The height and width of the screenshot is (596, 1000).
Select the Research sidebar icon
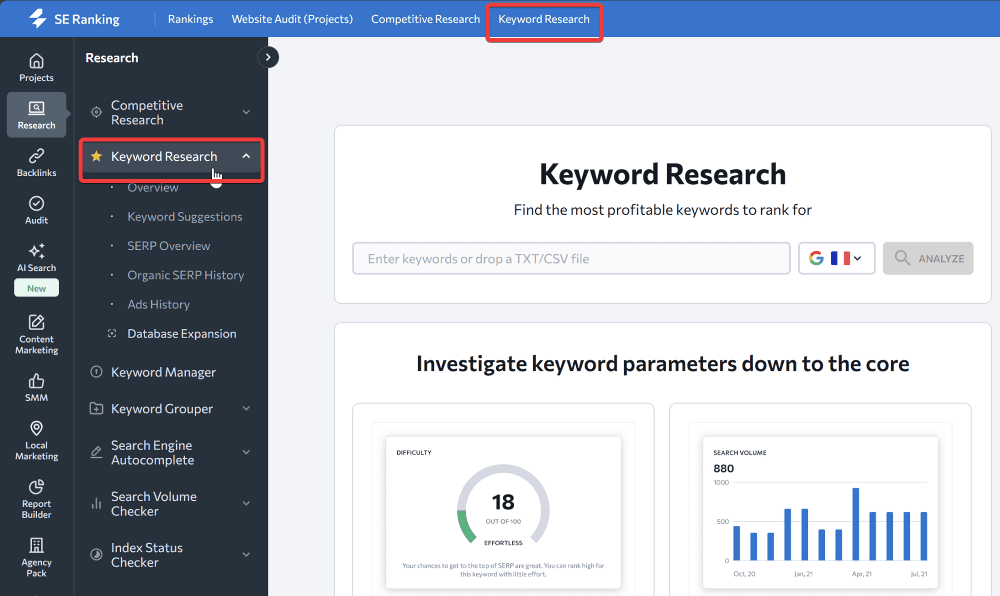[x=36, y=115]
